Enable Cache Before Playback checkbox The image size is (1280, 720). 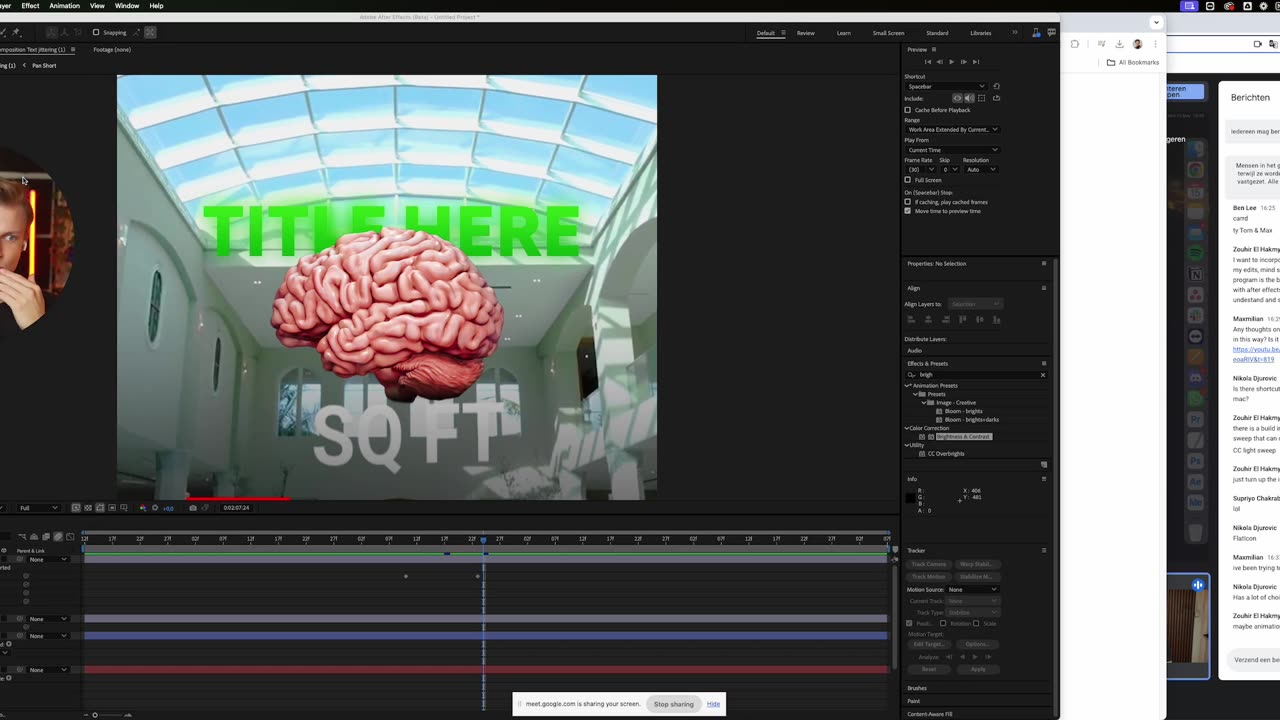pos(908,110)
